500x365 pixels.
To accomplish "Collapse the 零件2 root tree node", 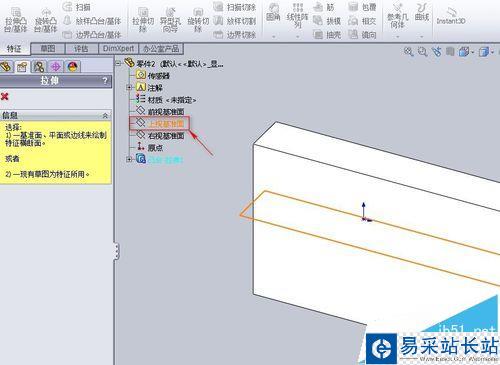I will tap(118, 63).
